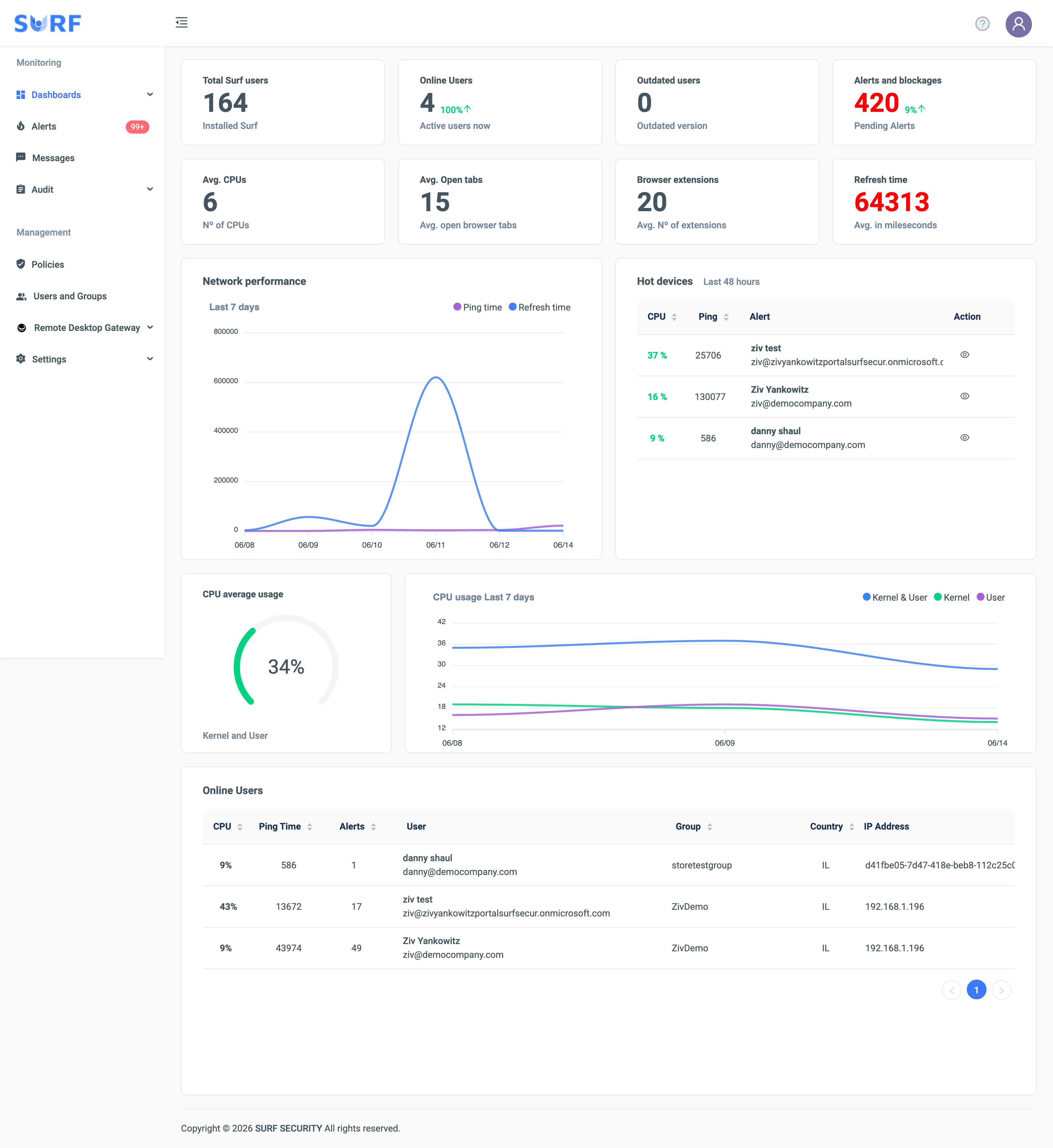Click the SURF logo
Screen dimensions: 1053x1148
48,23
